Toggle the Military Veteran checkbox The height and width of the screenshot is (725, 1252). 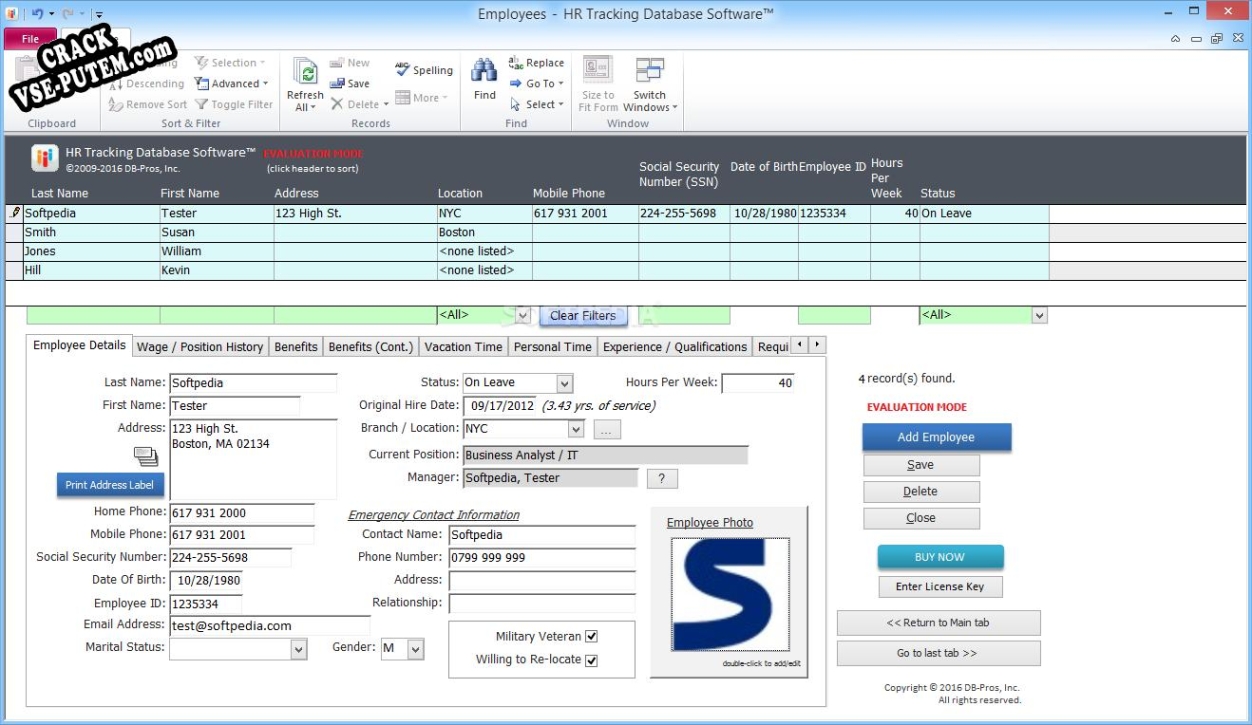tap(591, 637)
